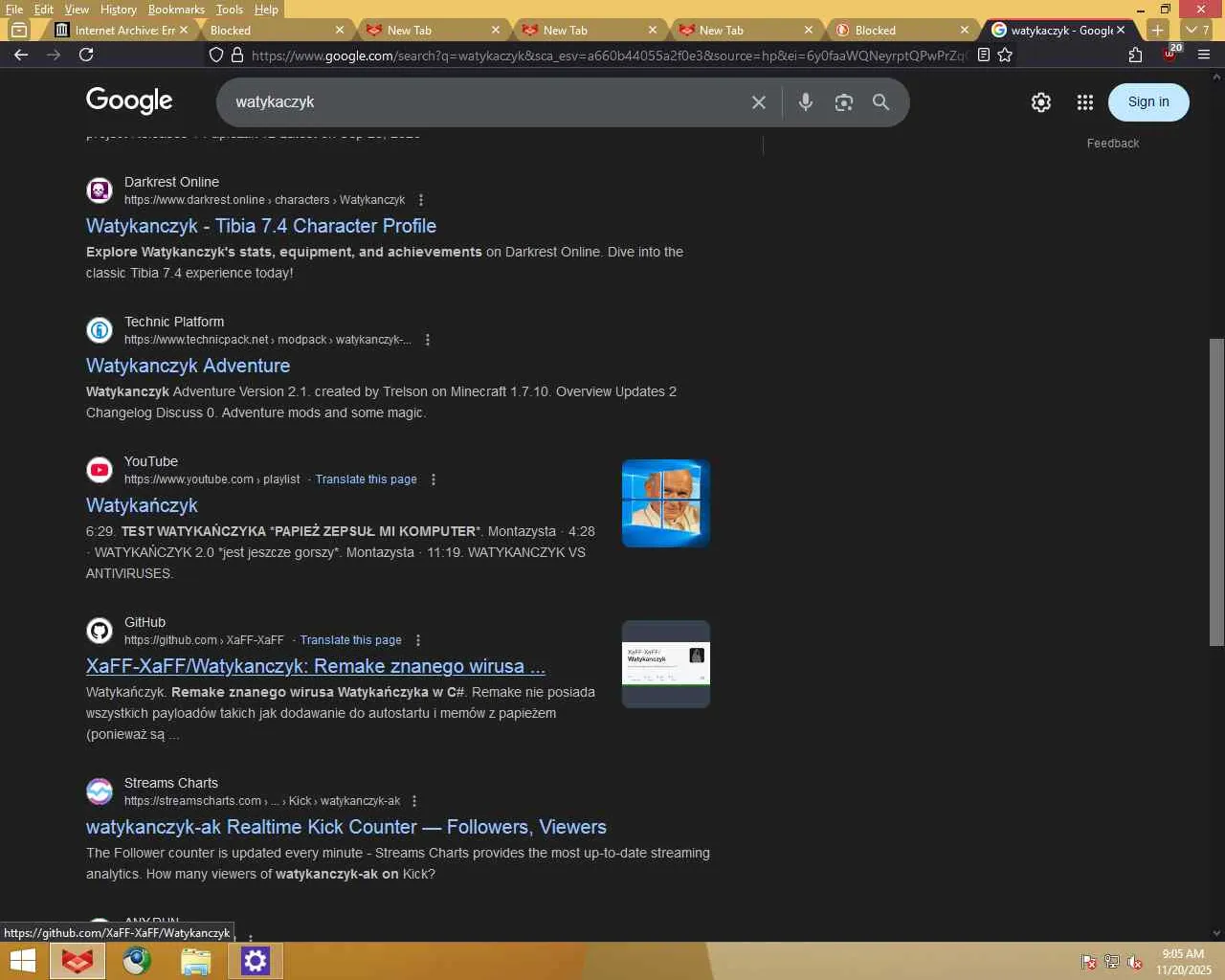The height and width of the screenshot is (980, 1225).
Task: Open the Help menu
Action: (x=266, y=9)
